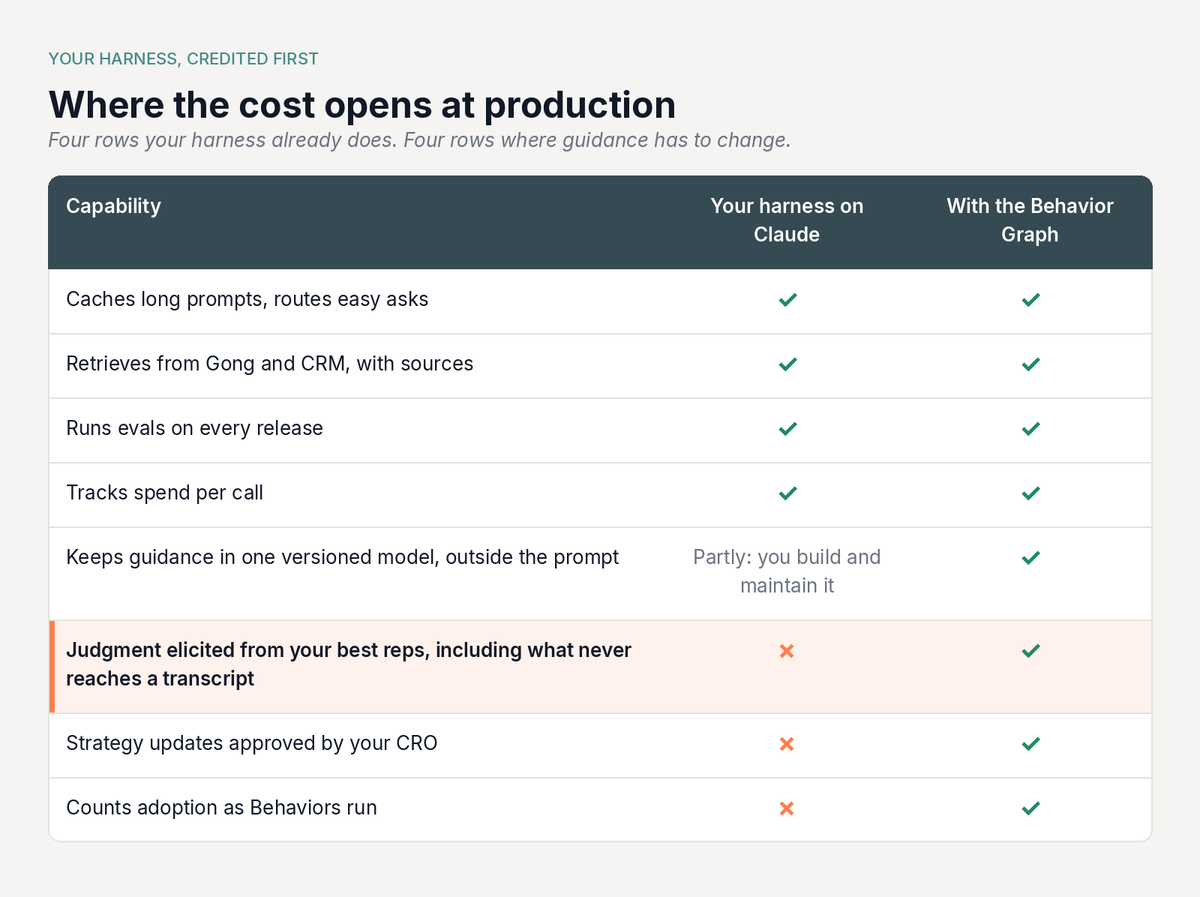1200x897 pixels.
Task: Click harness checkmark for "Retrieves from Gong and CRM"
Action: [x=787, y=364]
